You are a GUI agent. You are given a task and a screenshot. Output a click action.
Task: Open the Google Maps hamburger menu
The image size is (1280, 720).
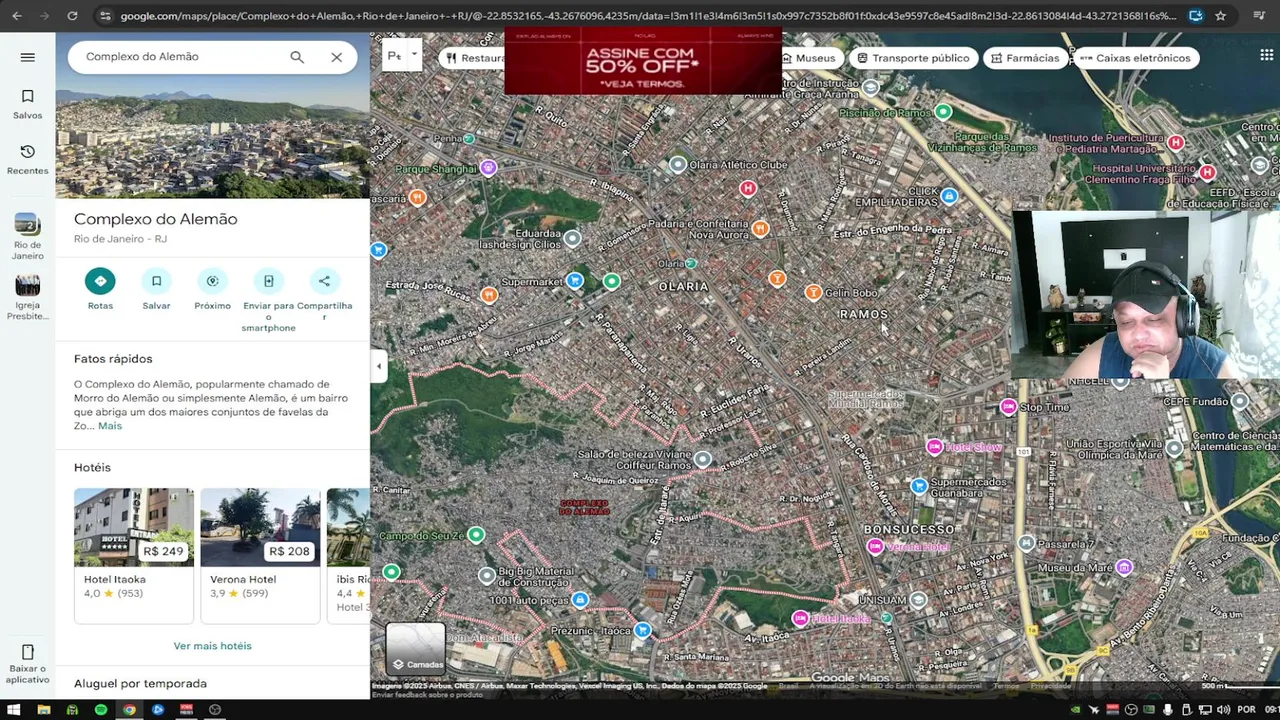pyautogui.click(x=27, y=57)
